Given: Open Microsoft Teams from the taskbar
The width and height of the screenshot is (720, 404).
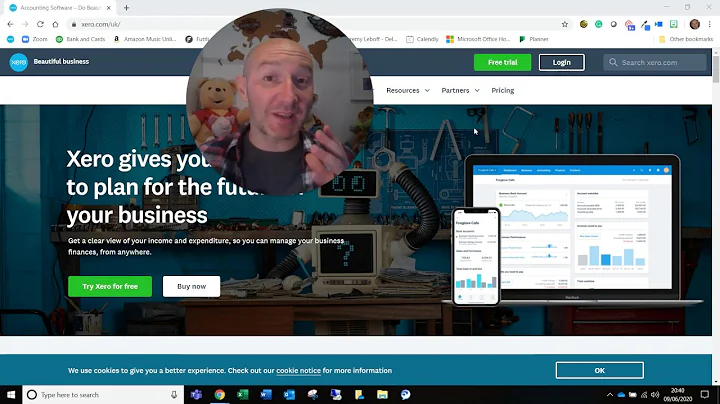Looking at the screenshot, I should [197, 394].
